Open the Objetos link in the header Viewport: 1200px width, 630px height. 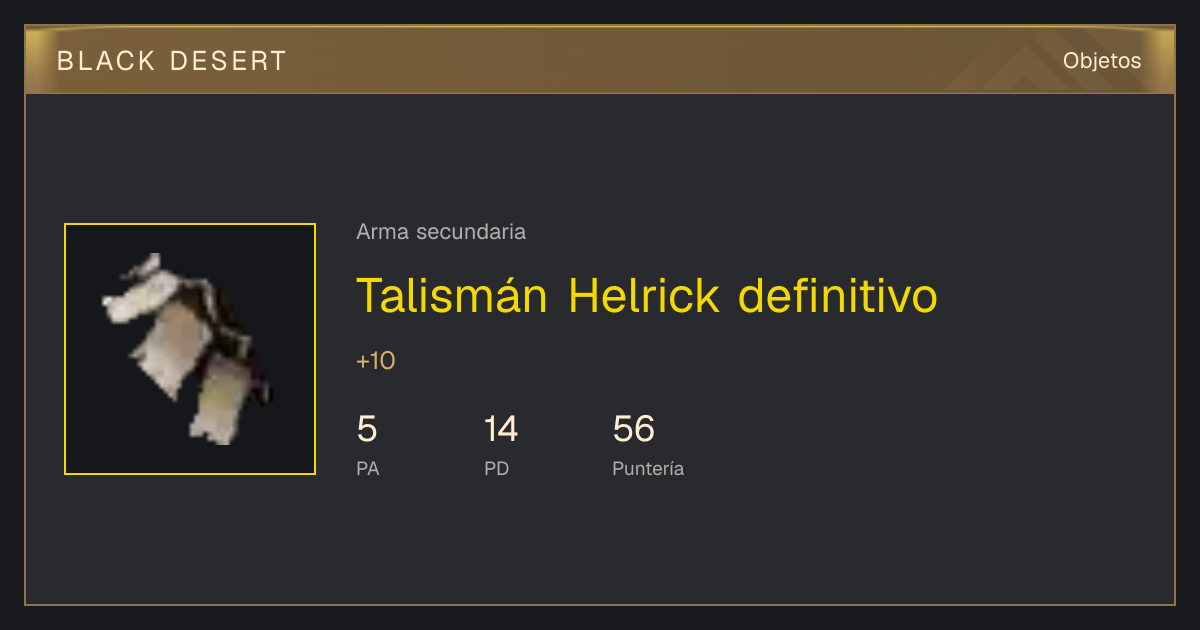1102,61
